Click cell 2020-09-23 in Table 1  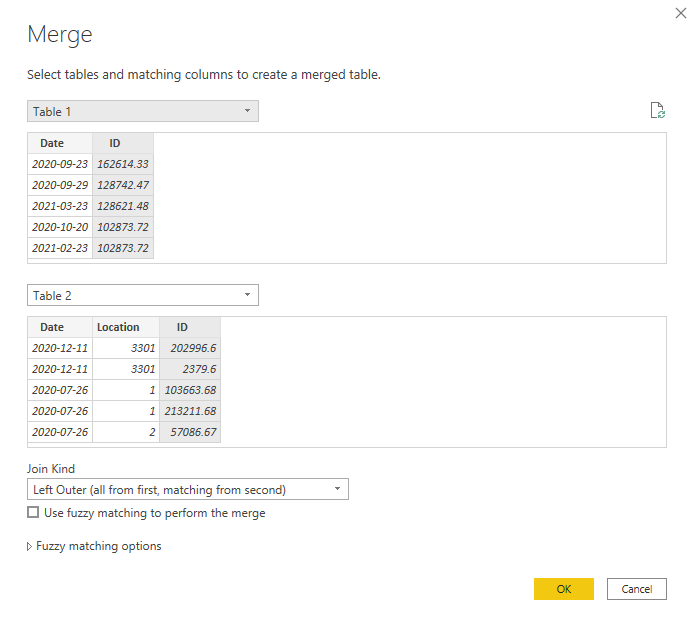(60, 164)
